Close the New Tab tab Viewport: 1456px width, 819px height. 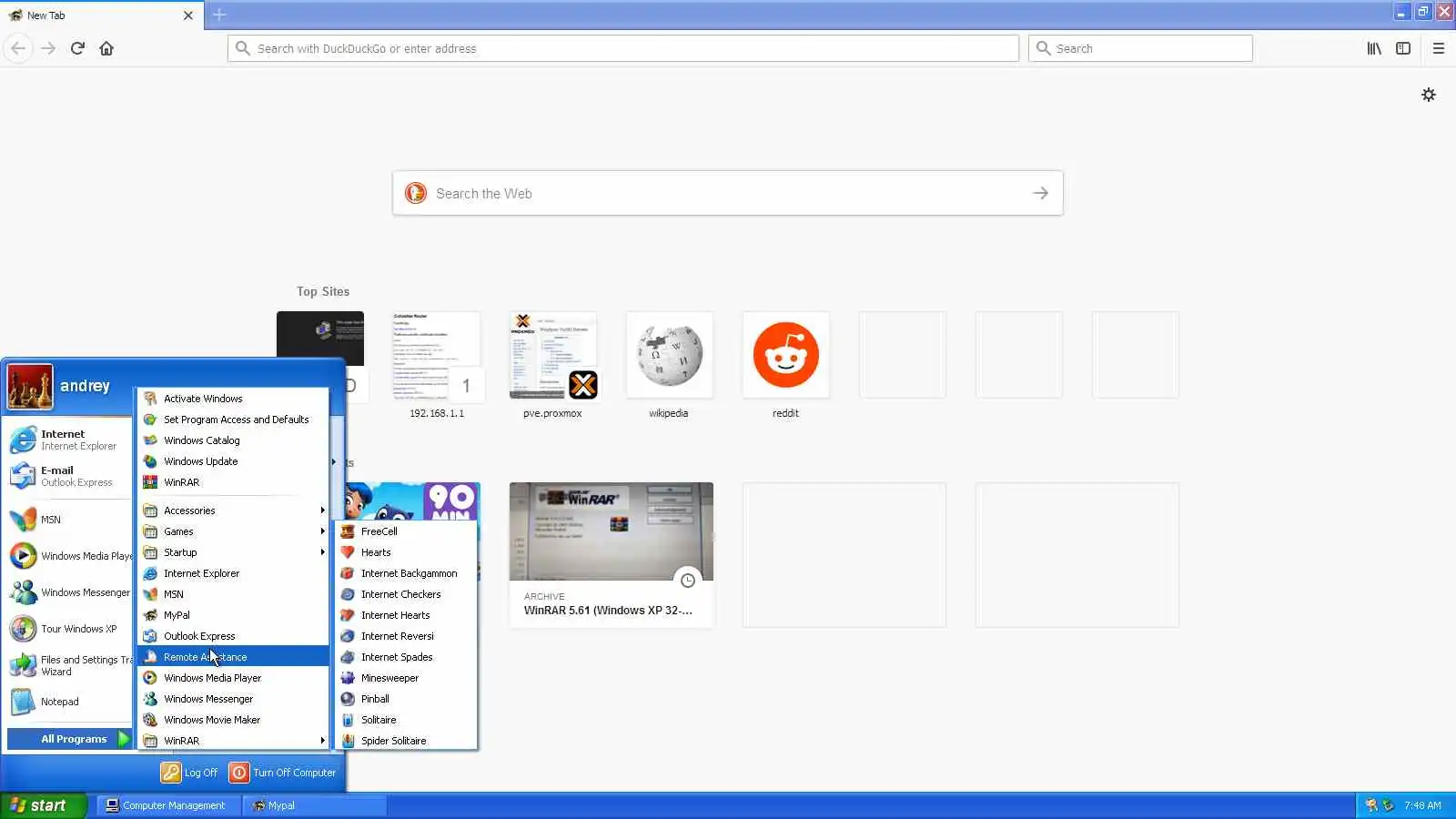pyautogui.click(x=188, y=15)
